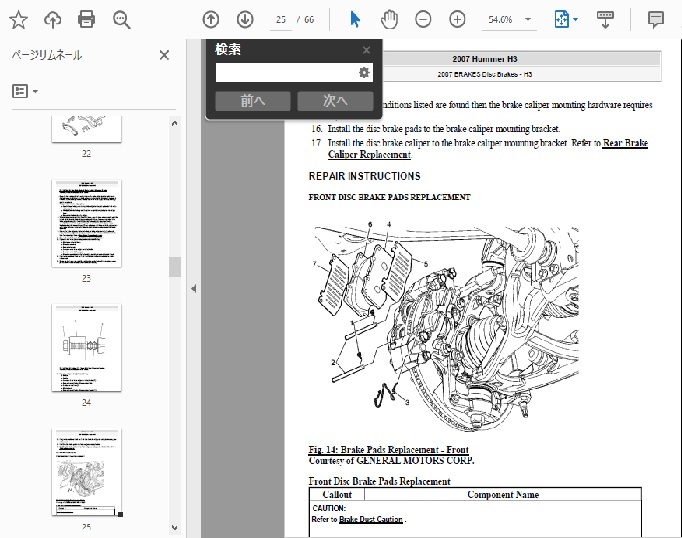The height and width of the screenshot is (538, 682).
Task: Select page 24 thumbnail
Action: coord(87,348)
